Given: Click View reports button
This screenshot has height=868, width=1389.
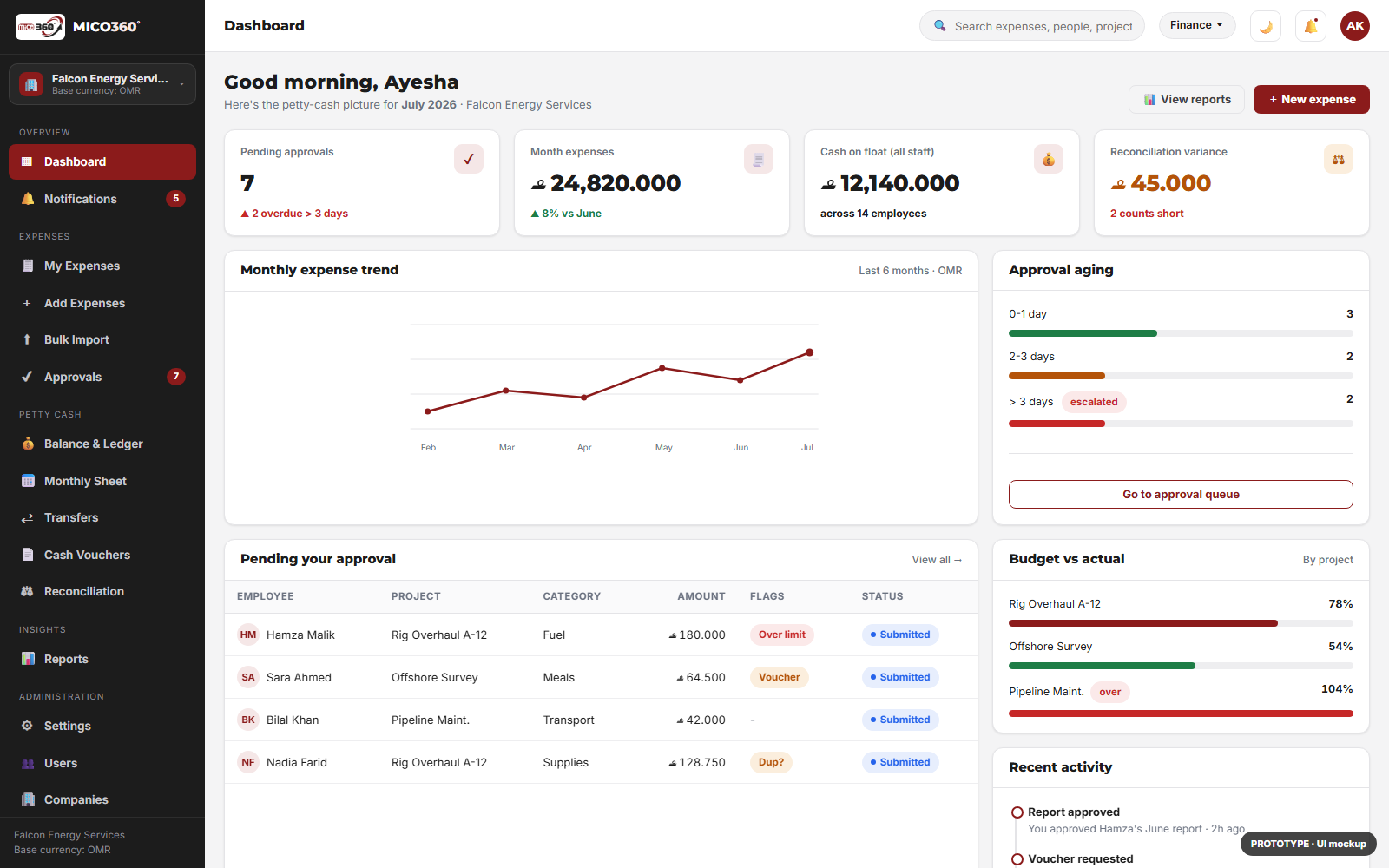Looking at the screenshot, I should point(1187,99).
